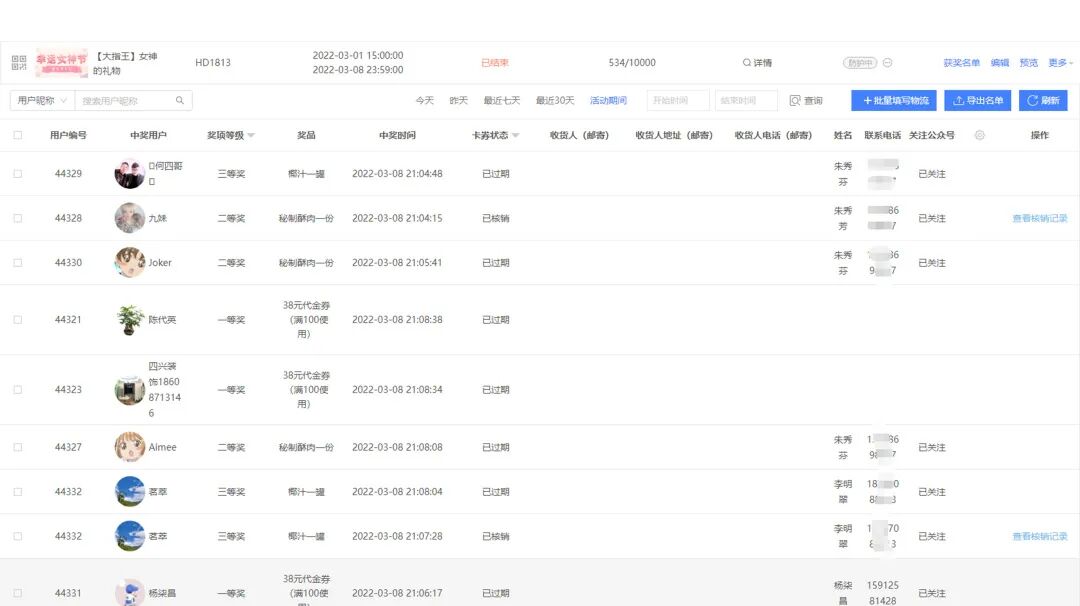This screenshot has height=606, width=1080.
Task: Click the refresh icon on the 刷新 button
Action: pos(1031,100)
